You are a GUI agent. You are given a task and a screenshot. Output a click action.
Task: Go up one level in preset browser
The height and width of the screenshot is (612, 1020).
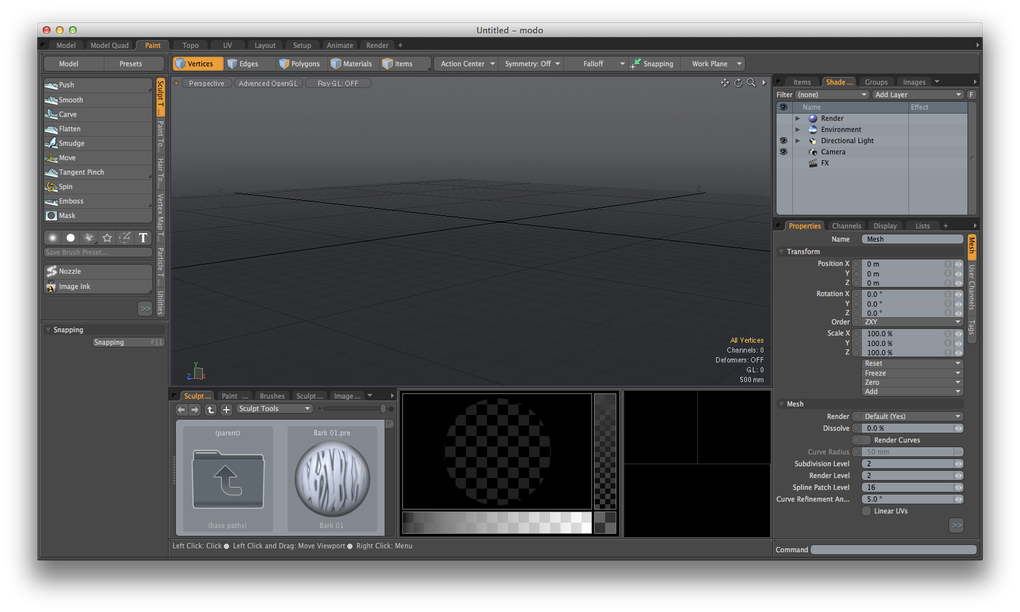click(x=210, y=409)
